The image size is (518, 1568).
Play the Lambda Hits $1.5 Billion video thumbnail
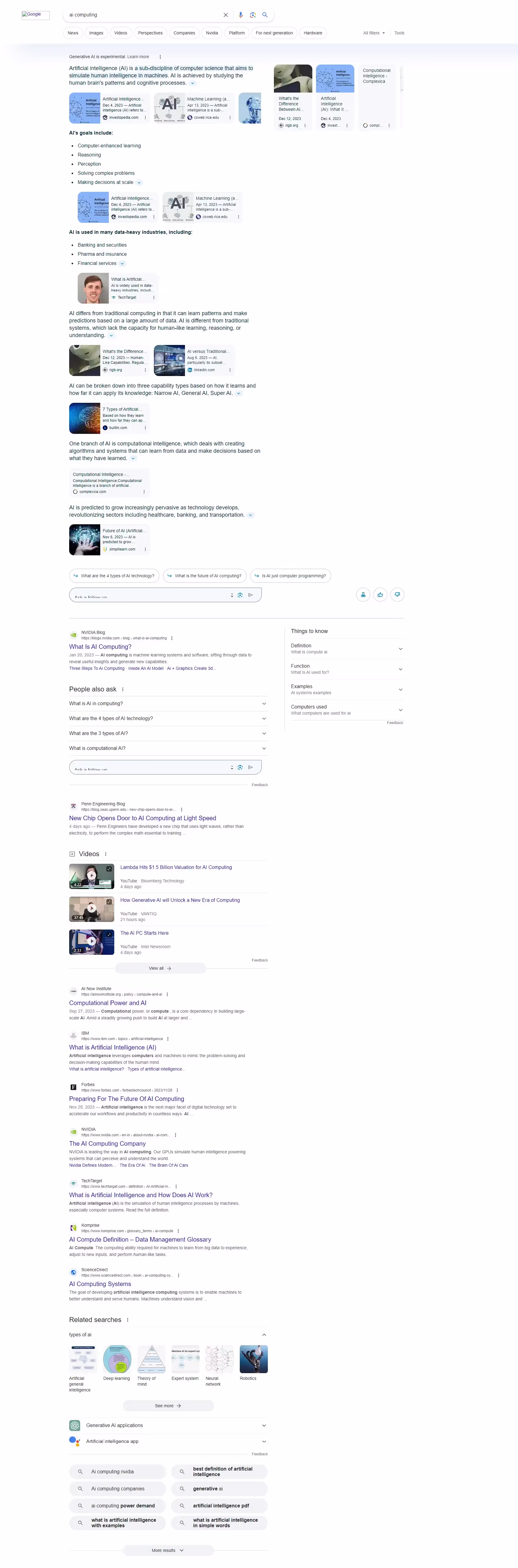click(91, 876)
